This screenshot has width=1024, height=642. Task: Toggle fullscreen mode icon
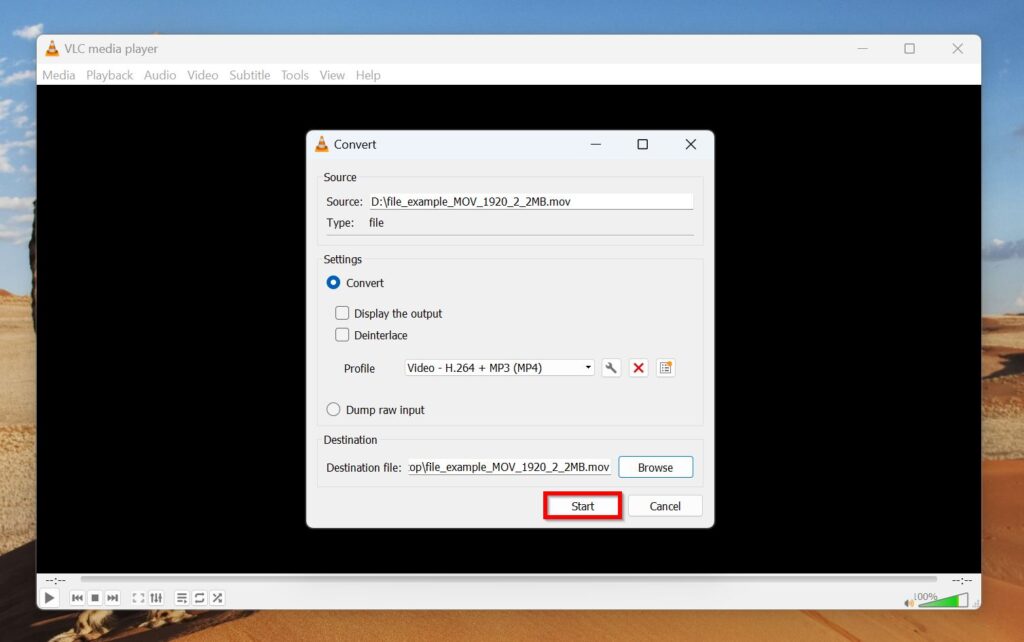coord(138,597)
